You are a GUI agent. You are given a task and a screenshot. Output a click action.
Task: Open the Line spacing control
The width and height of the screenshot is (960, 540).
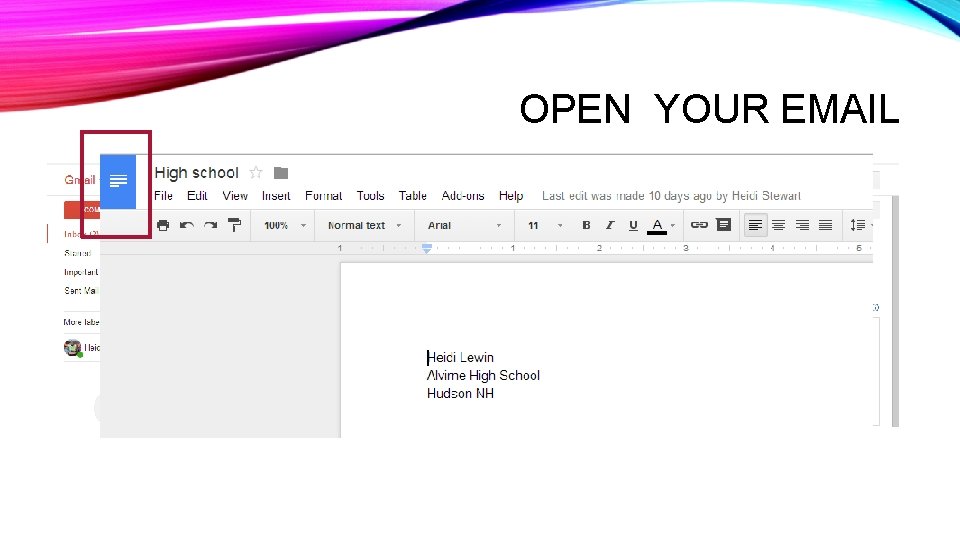coord(860,225)
